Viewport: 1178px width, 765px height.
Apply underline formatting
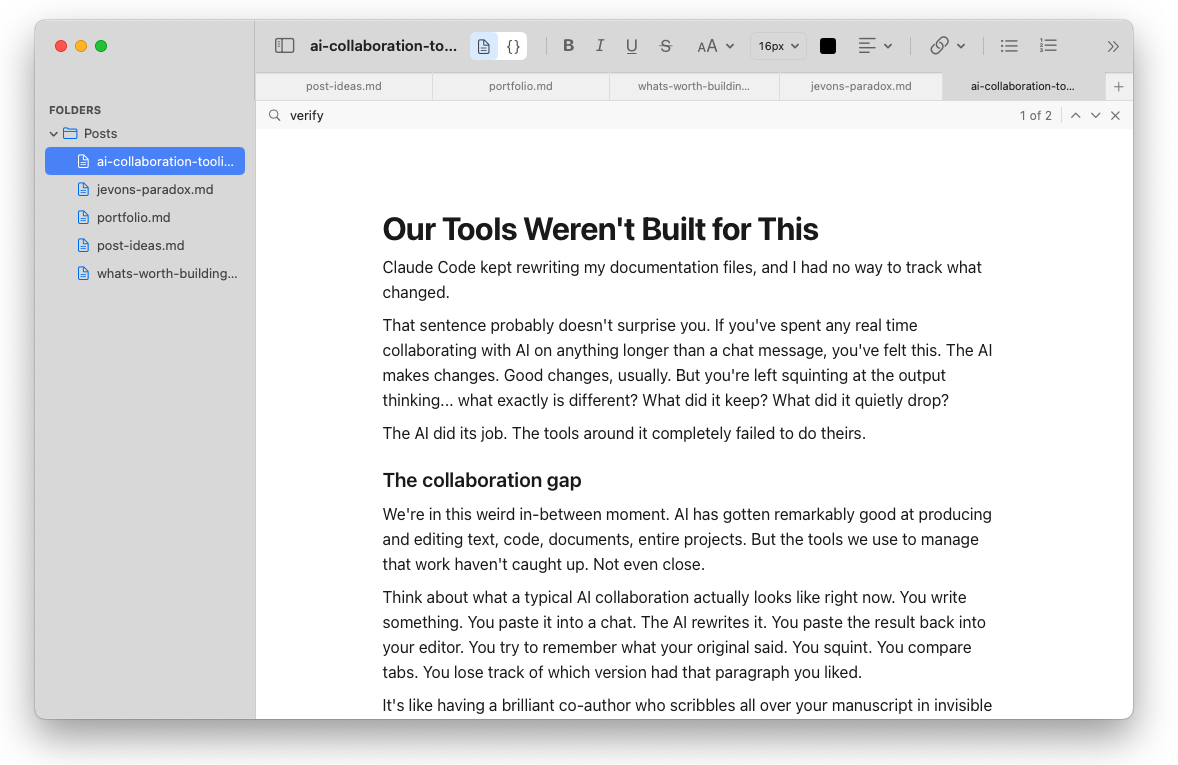(x=632, y=46)
